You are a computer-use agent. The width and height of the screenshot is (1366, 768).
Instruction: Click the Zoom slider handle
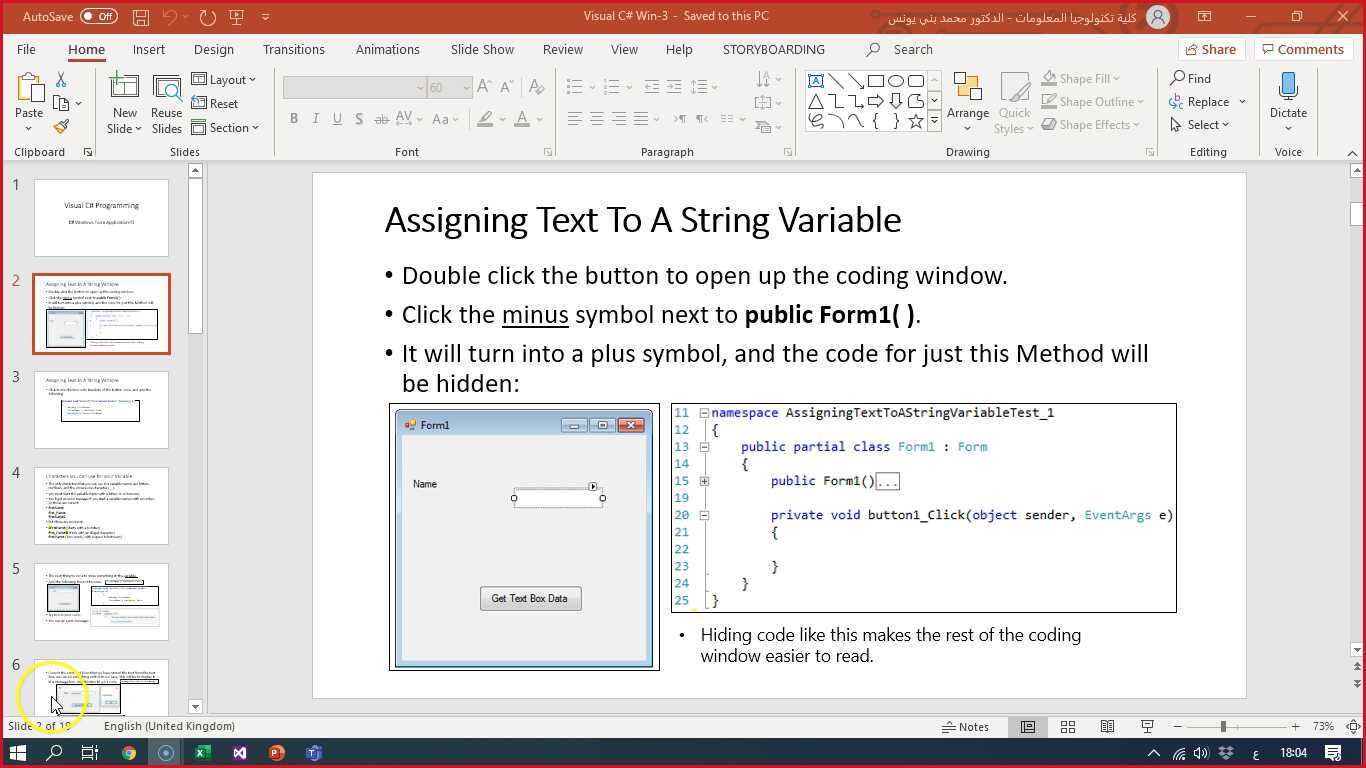coord(1223,727)
